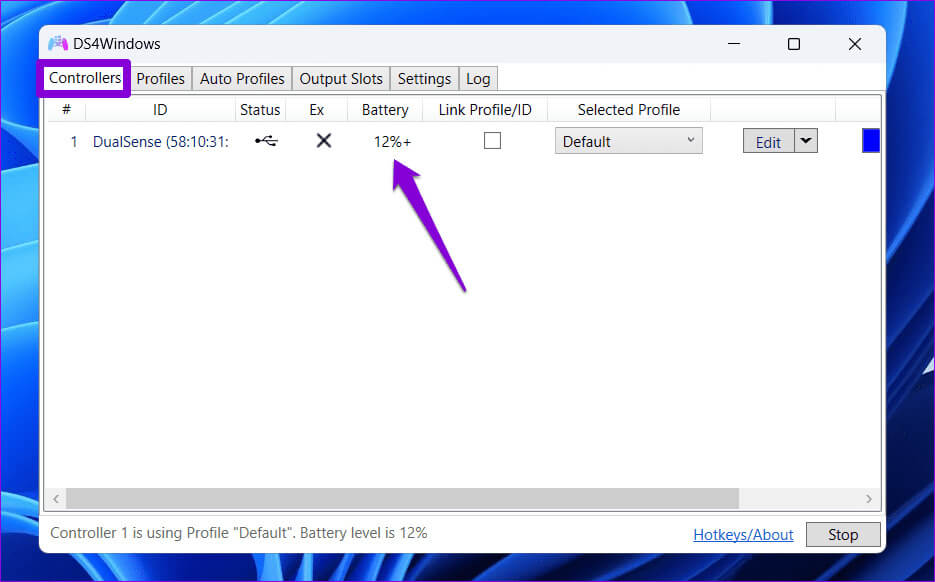Maximize the DS4Windows window
This screenshot has width=935, height=582.
pyautogui.click(x=794, y=44)
